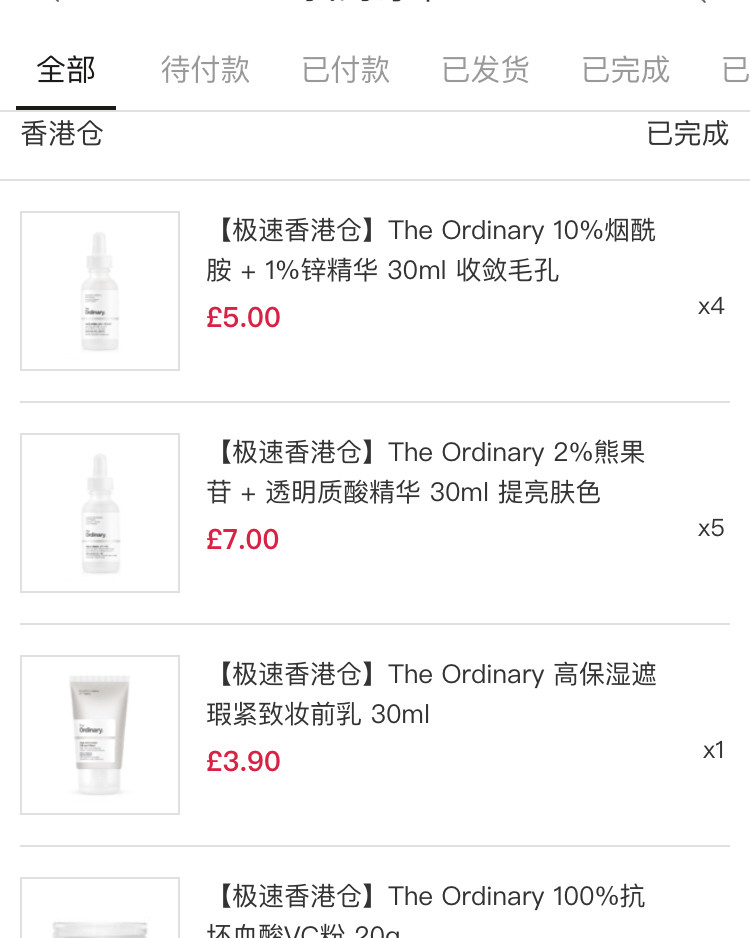The width and height of the screenshot is (750, 938).
Task: Open the partially visible last tab
Action: (x=736, y=69)
